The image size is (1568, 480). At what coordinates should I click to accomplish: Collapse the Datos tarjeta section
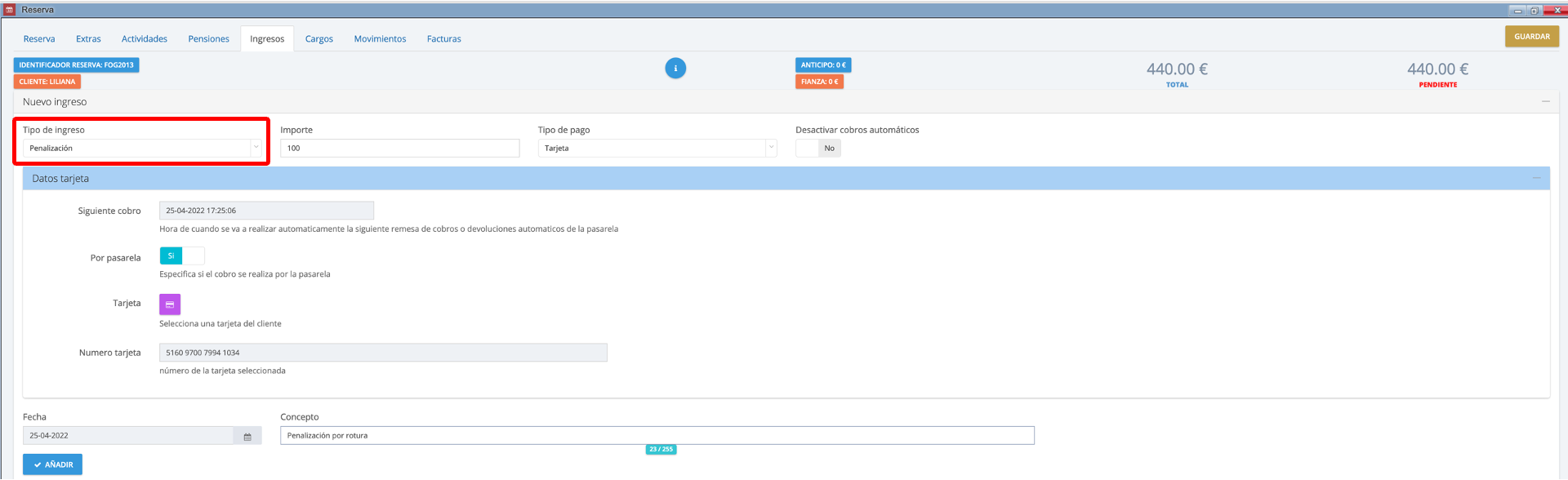point(1535,179)
